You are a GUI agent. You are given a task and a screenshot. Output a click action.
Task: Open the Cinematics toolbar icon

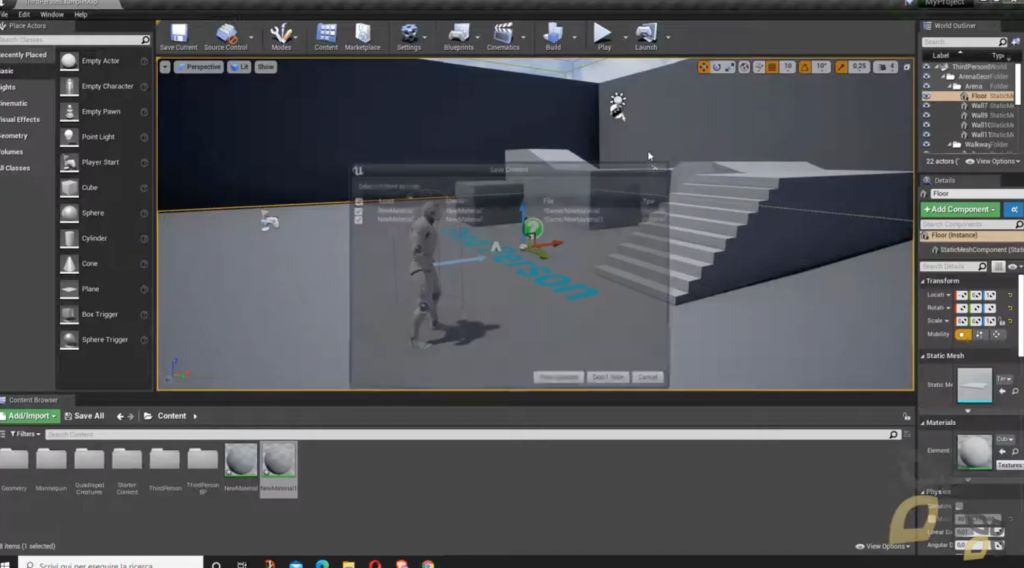(503, 37)
